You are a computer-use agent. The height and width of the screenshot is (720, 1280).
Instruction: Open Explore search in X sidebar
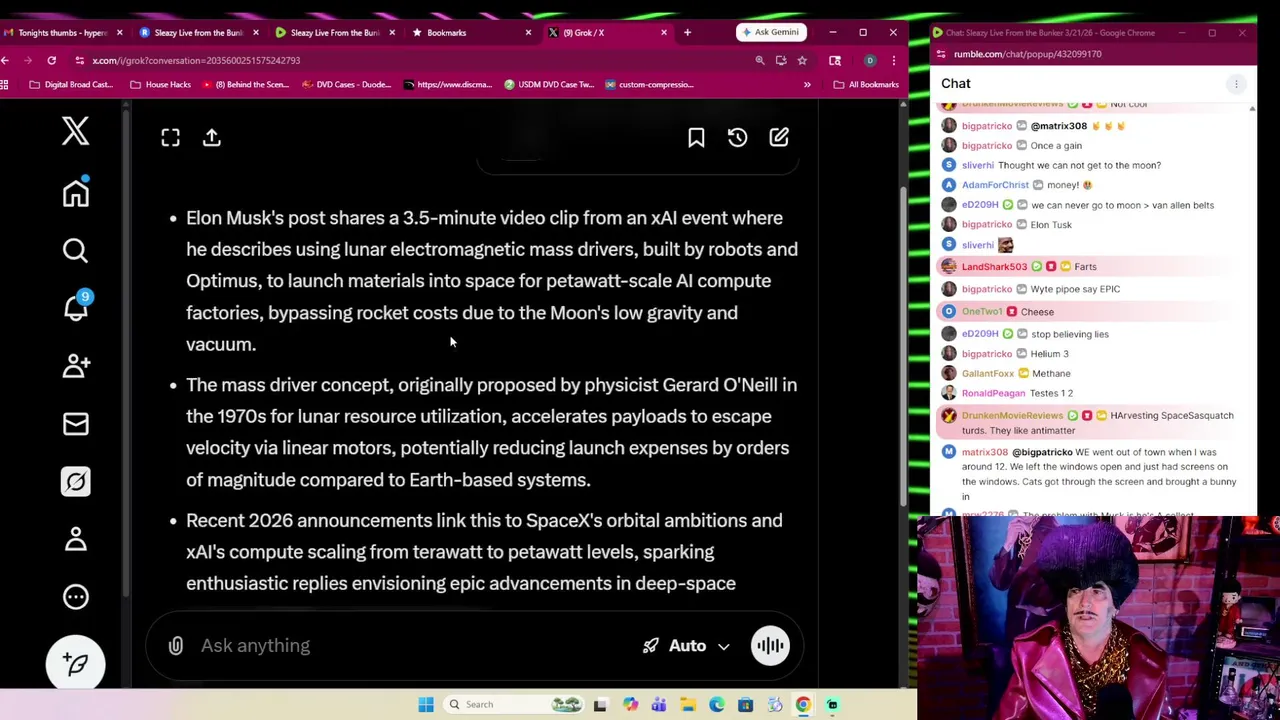point(75,250)
